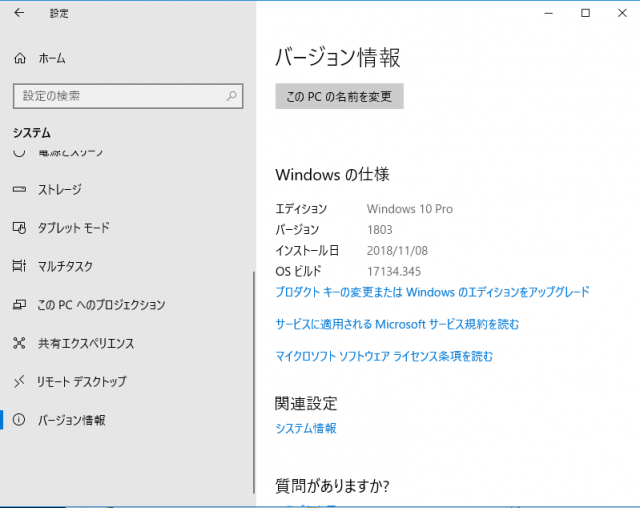Screen dimensions: 640x508
Task: Click the 共有エクスペリエンス icon
Action: click(x=19, y=343)
